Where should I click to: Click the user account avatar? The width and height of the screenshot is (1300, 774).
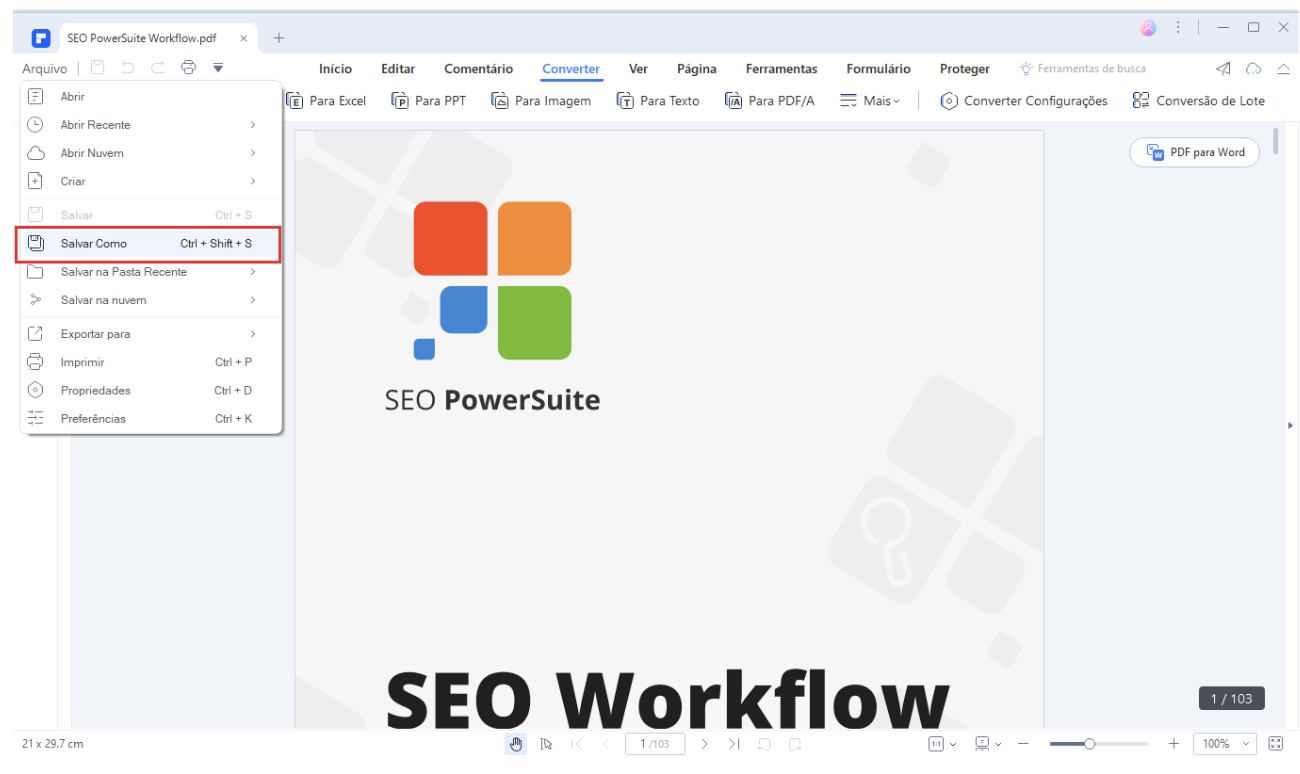click(1148, 28)
